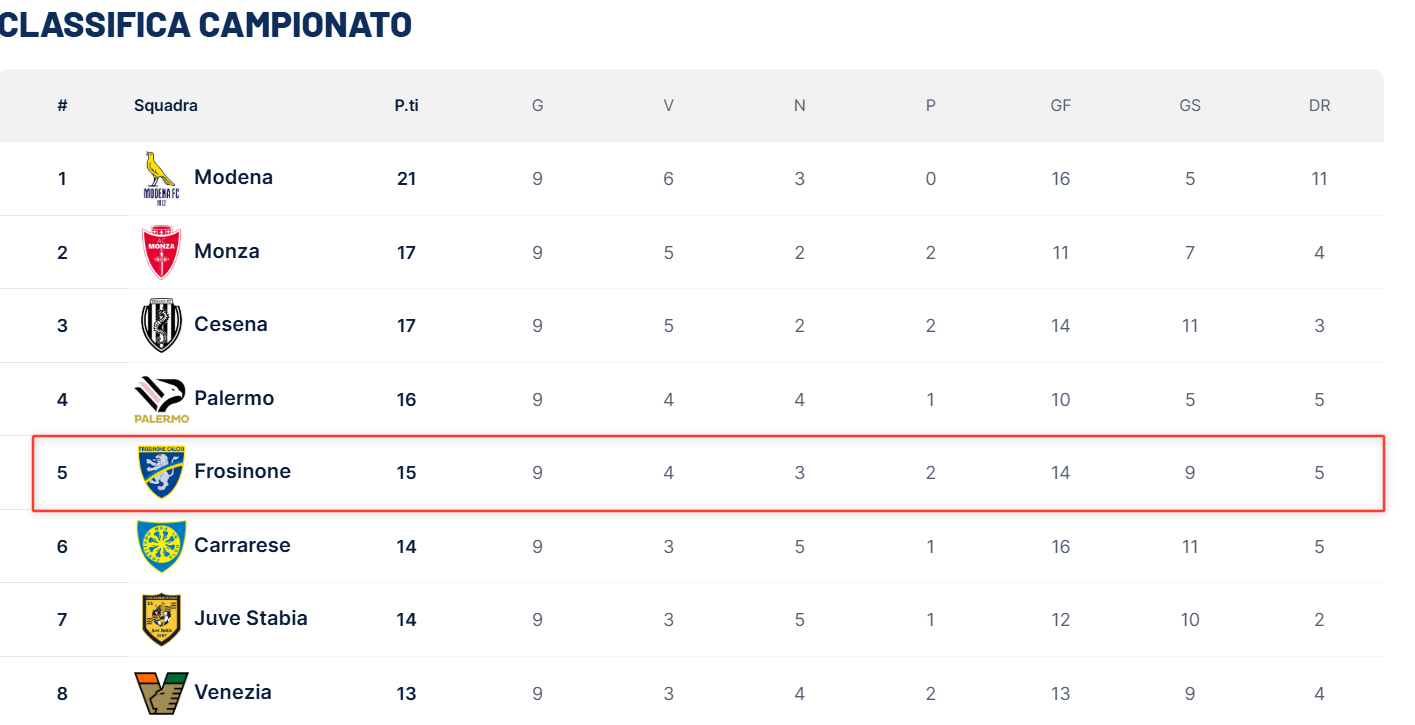Click the Frosinone lion crest
Screen dimensions: 1415x725
(x=160, y=472)
